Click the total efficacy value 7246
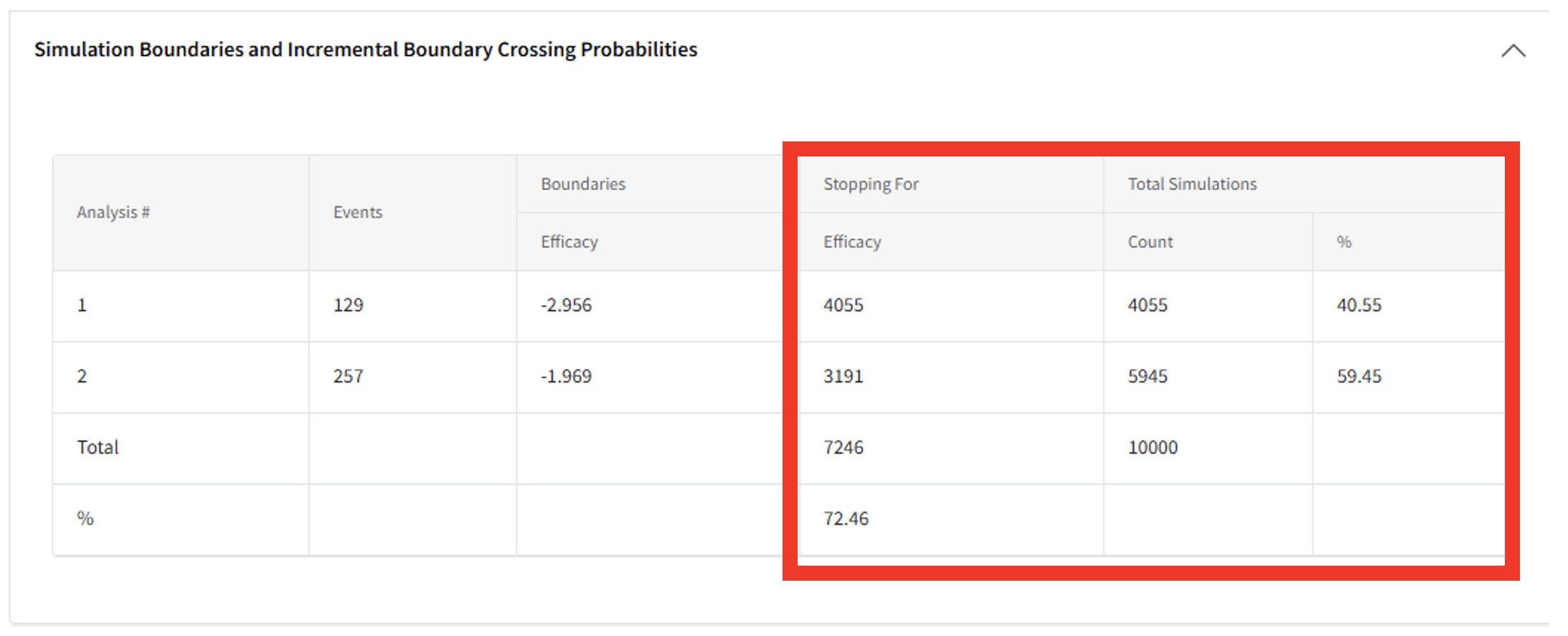1568x636 pixels. [843, 447]
